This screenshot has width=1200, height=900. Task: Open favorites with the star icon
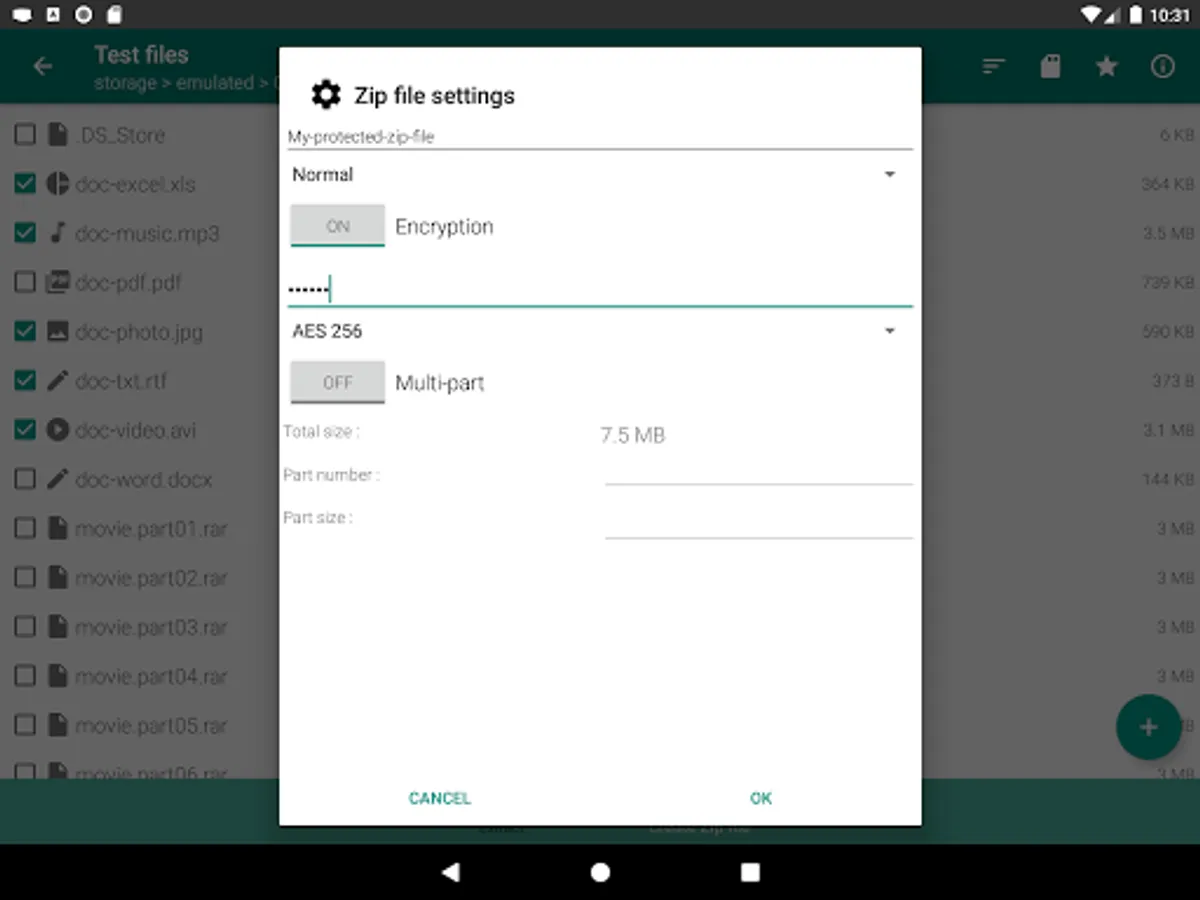1106,67
